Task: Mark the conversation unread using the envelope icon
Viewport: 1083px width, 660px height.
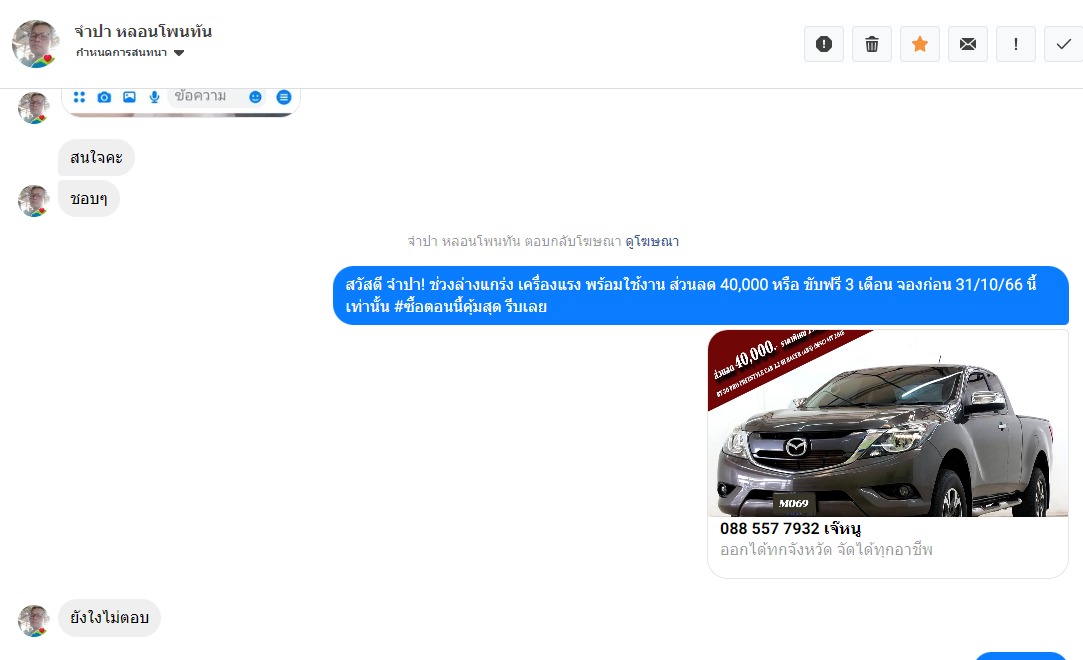Action: 968,44
